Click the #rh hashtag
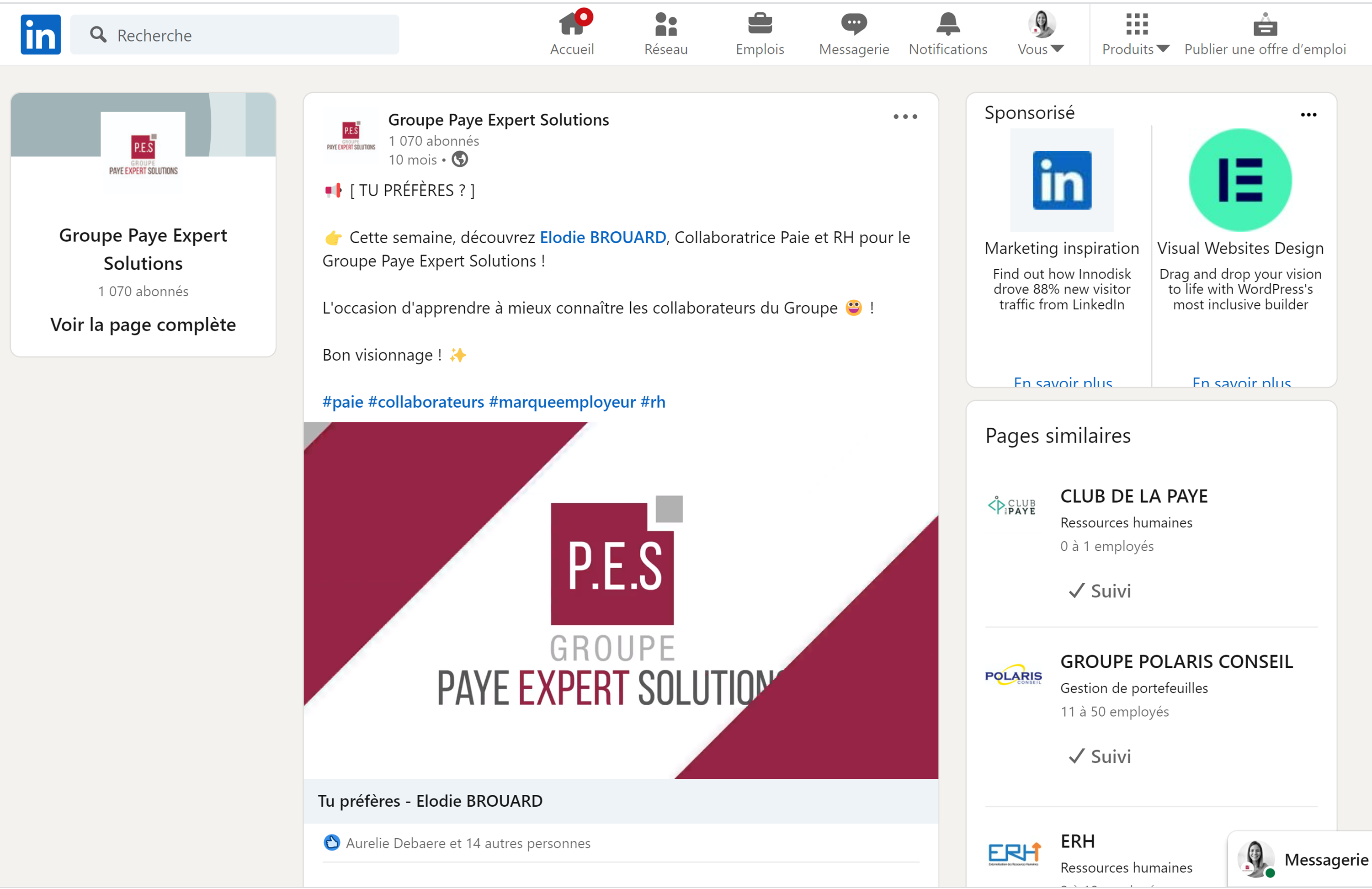The image size is (1372, 889). (653, 402)
